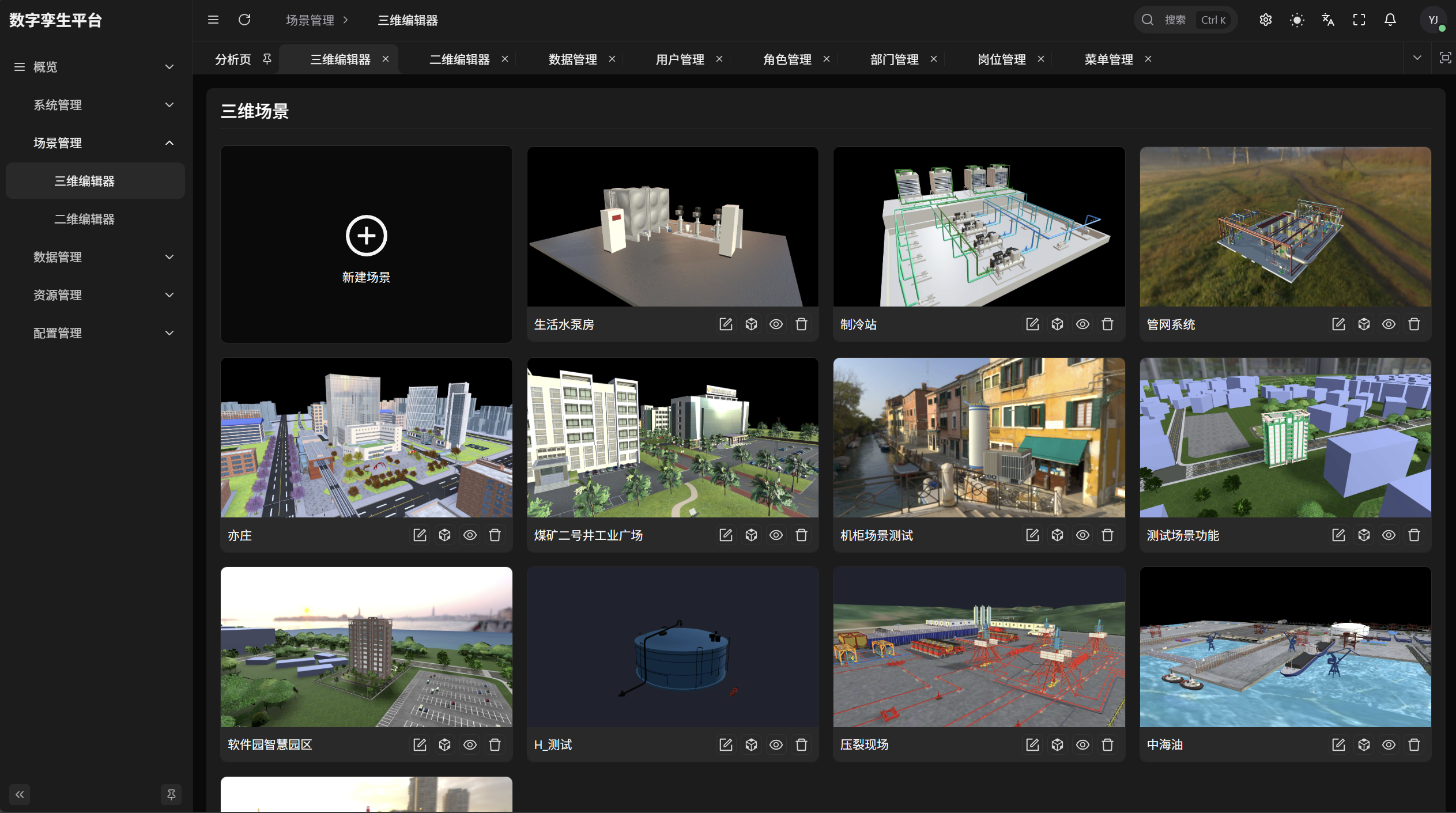Click the notification bell icon
This screenshot has height=813, width=1456.
pyautogui.click(x=1390, y=20)
